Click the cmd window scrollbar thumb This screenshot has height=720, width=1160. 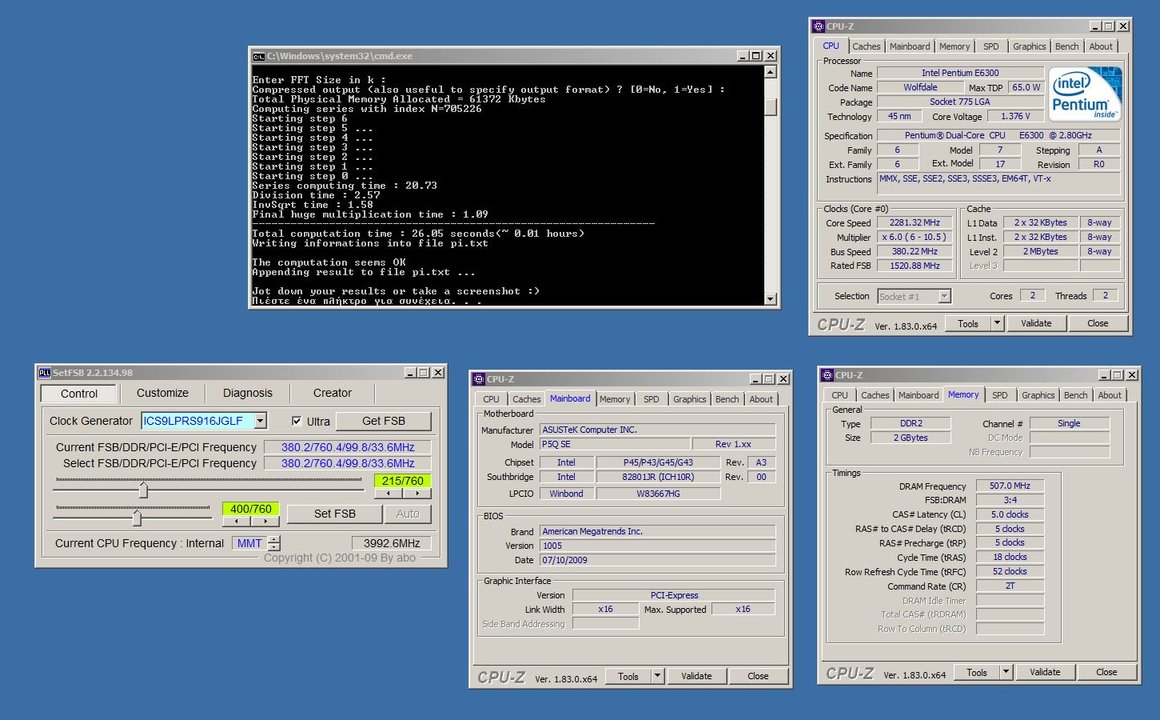(x=770, y=107)
